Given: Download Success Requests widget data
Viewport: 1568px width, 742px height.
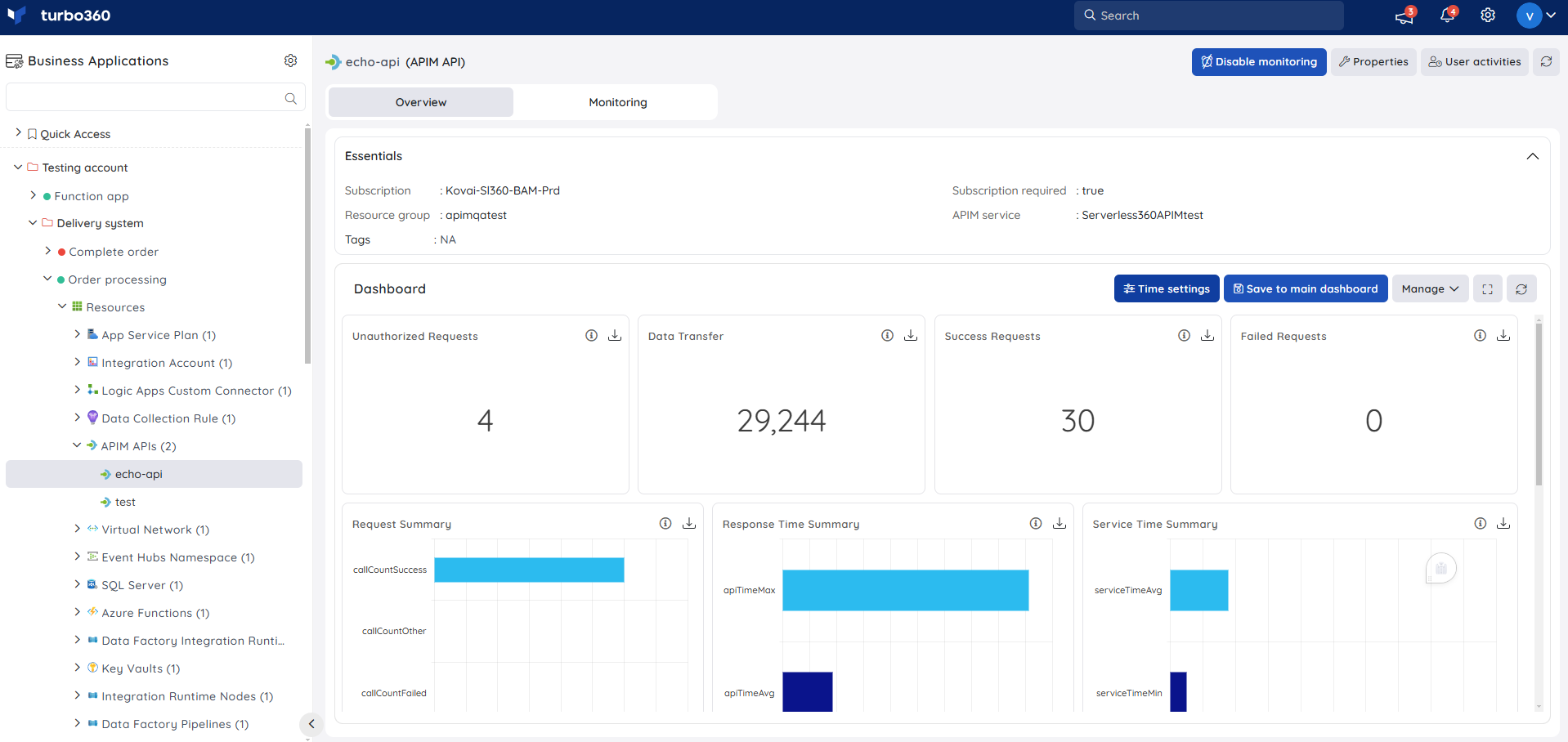Looking at the screenshot, I should click(1207, 336).
